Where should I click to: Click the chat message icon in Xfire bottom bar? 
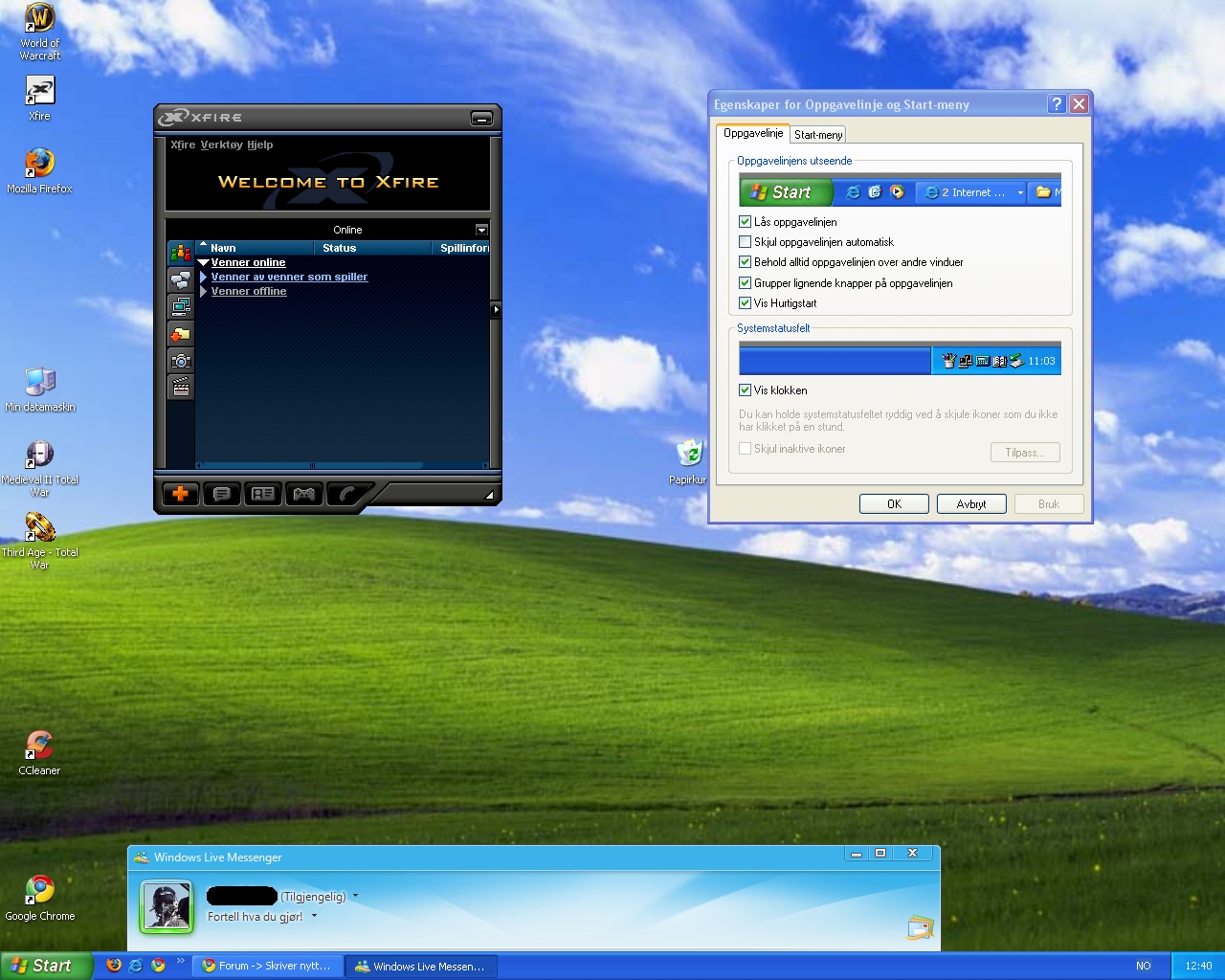pyautogui.click(x=221, y=494)
